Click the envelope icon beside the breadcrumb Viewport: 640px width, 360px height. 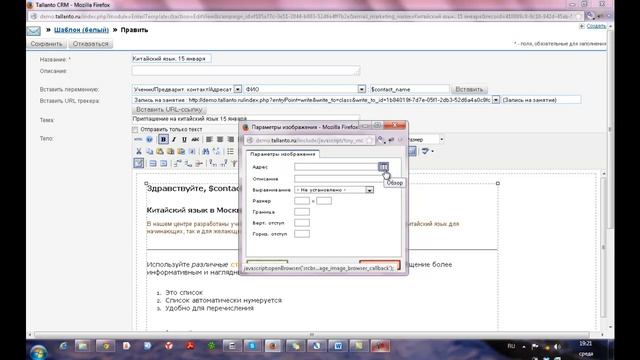point(34,31)
